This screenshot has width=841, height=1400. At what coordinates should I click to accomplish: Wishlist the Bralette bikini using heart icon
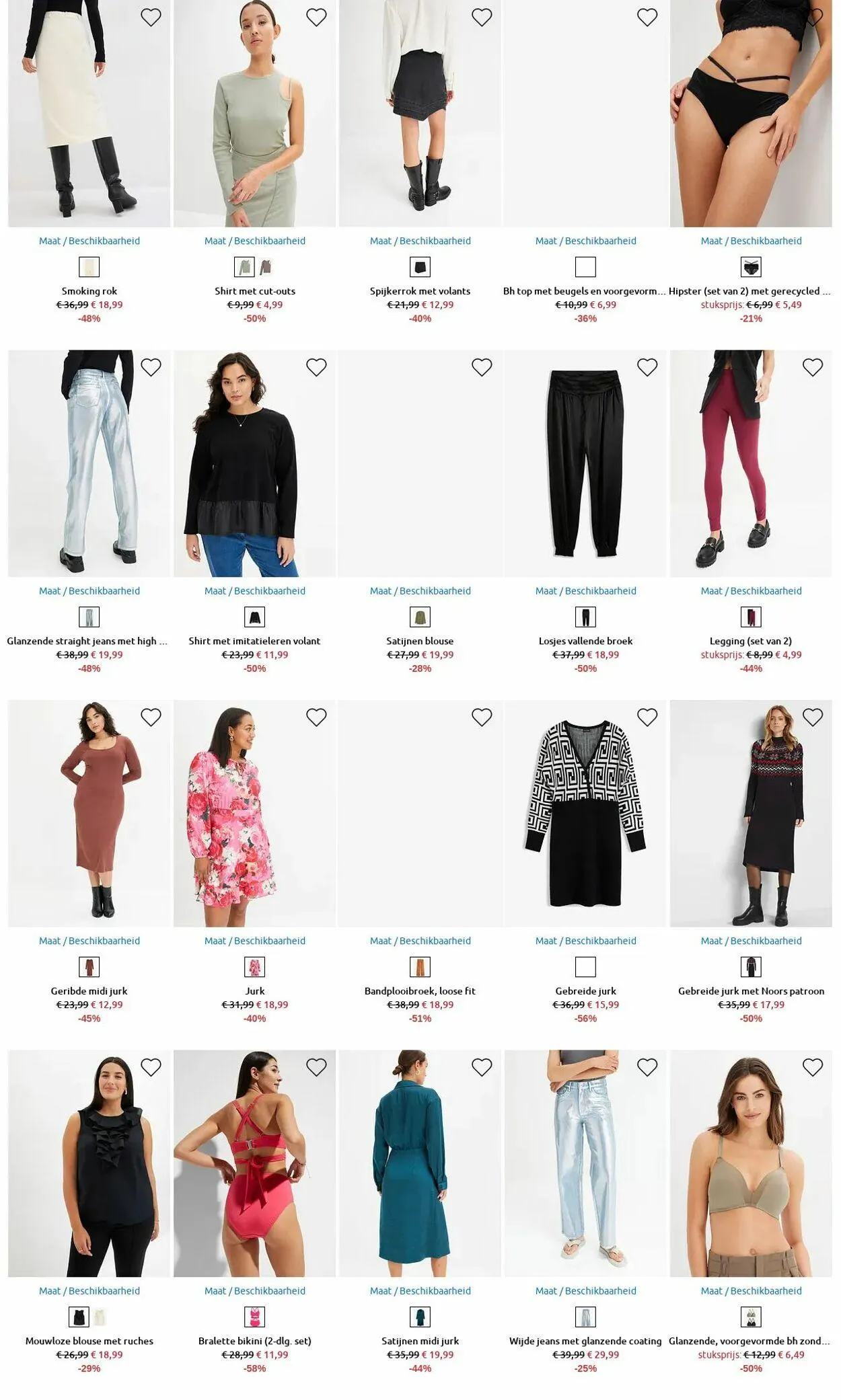click(x=316, y=1067)
